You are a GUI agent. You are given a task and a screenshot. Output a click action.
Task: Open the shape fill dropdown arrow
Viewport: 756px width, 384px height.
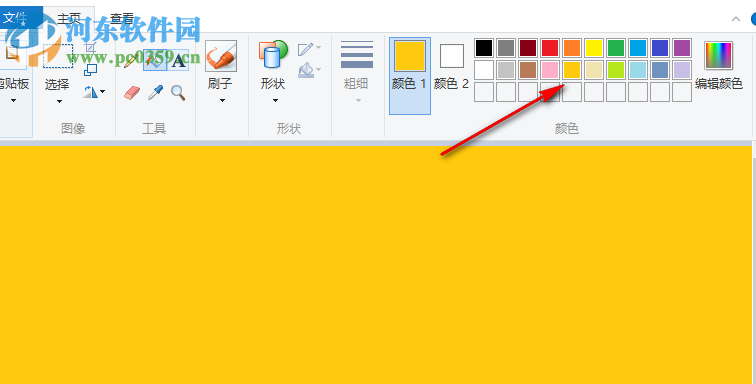point(319,70)
